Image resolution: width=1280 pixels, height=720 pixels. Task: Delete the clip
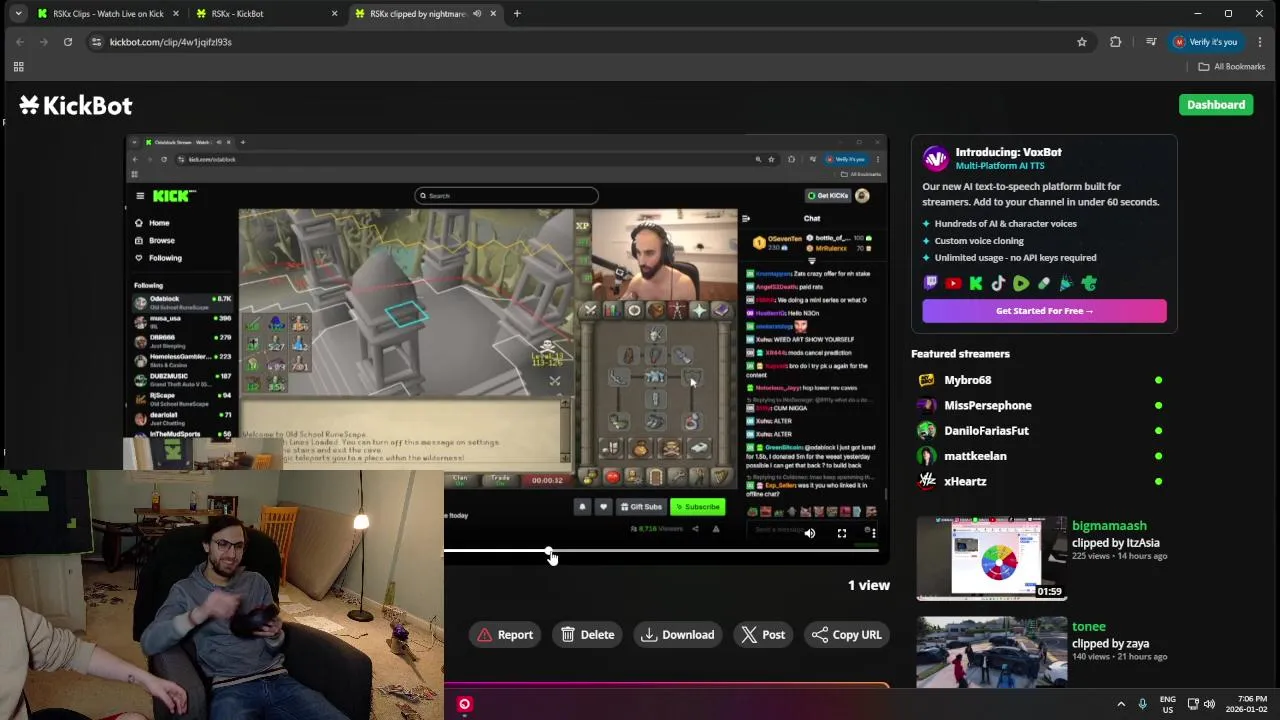[587, 634]
